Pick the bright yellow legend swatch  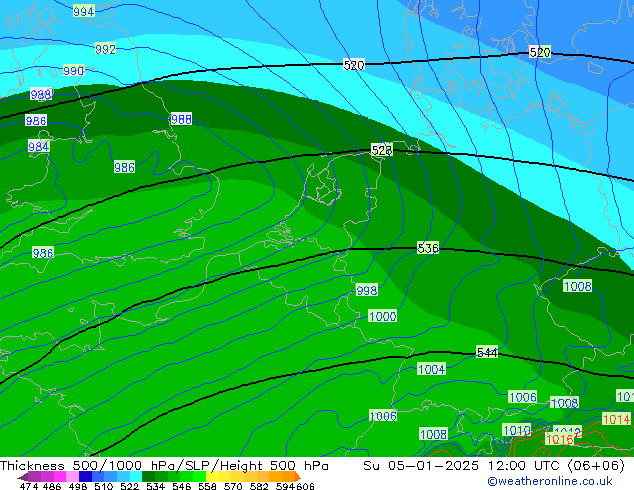[212, 476]
